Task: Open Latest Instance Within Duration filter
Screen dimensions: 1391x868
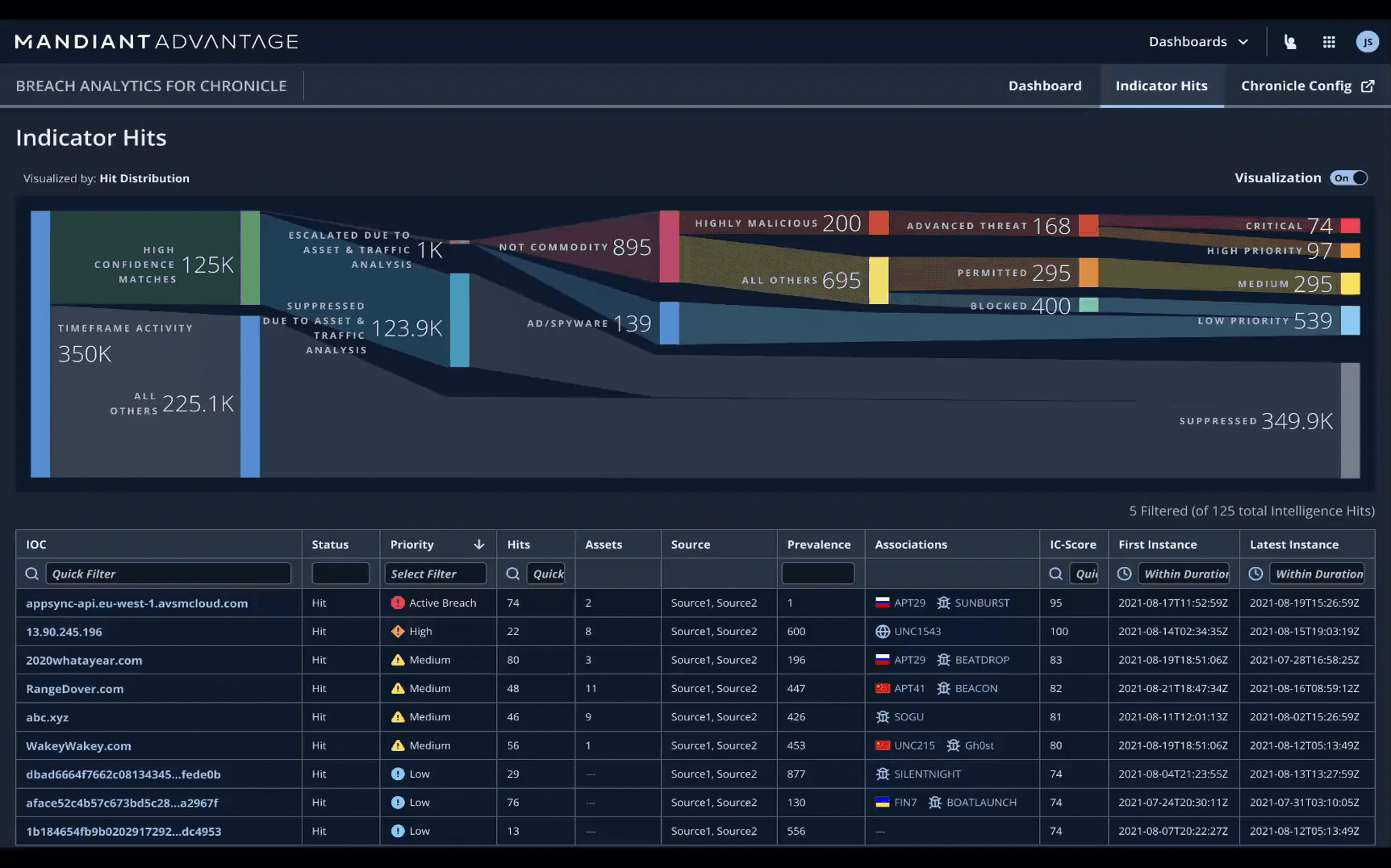Action: 1318,574
